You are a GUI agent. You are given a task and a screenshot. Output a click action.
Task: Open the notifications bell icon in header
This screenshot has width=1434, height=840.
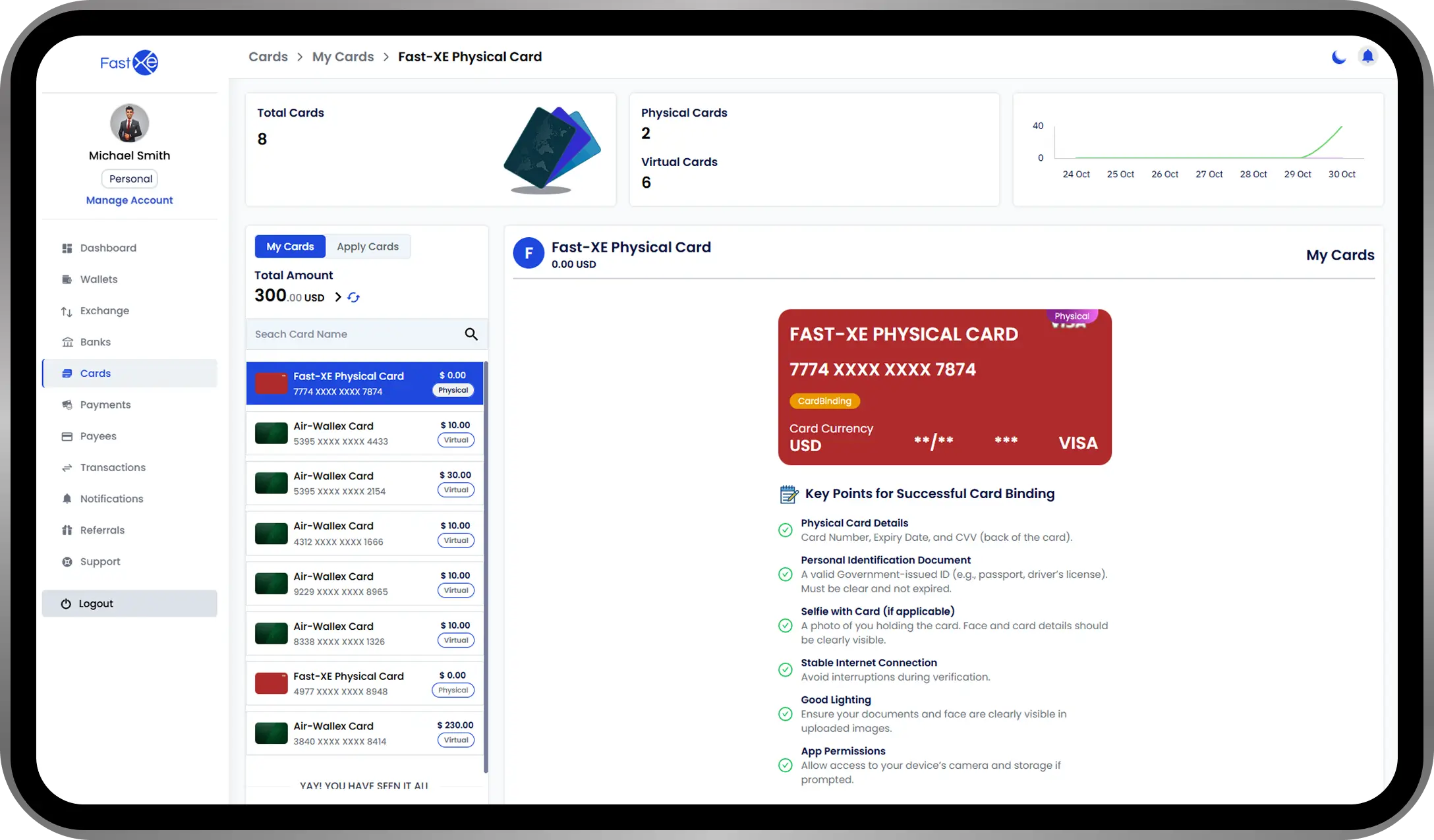coord(1367,57)
